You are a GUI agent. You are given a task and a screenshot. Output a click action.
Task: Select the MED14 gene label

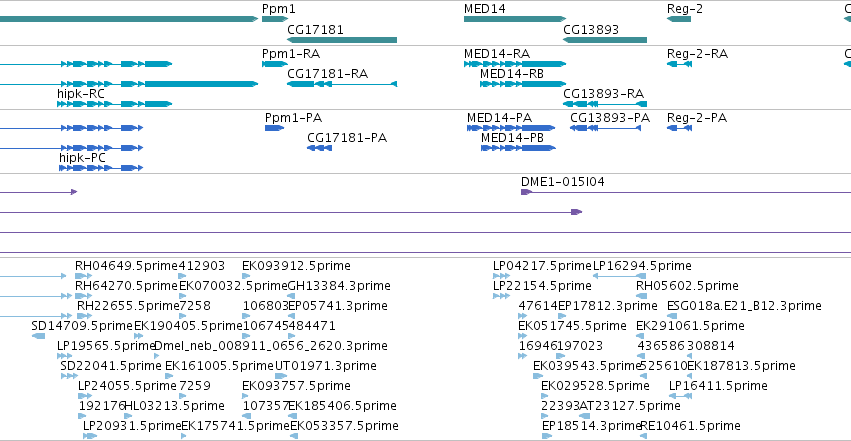(485, 9)
